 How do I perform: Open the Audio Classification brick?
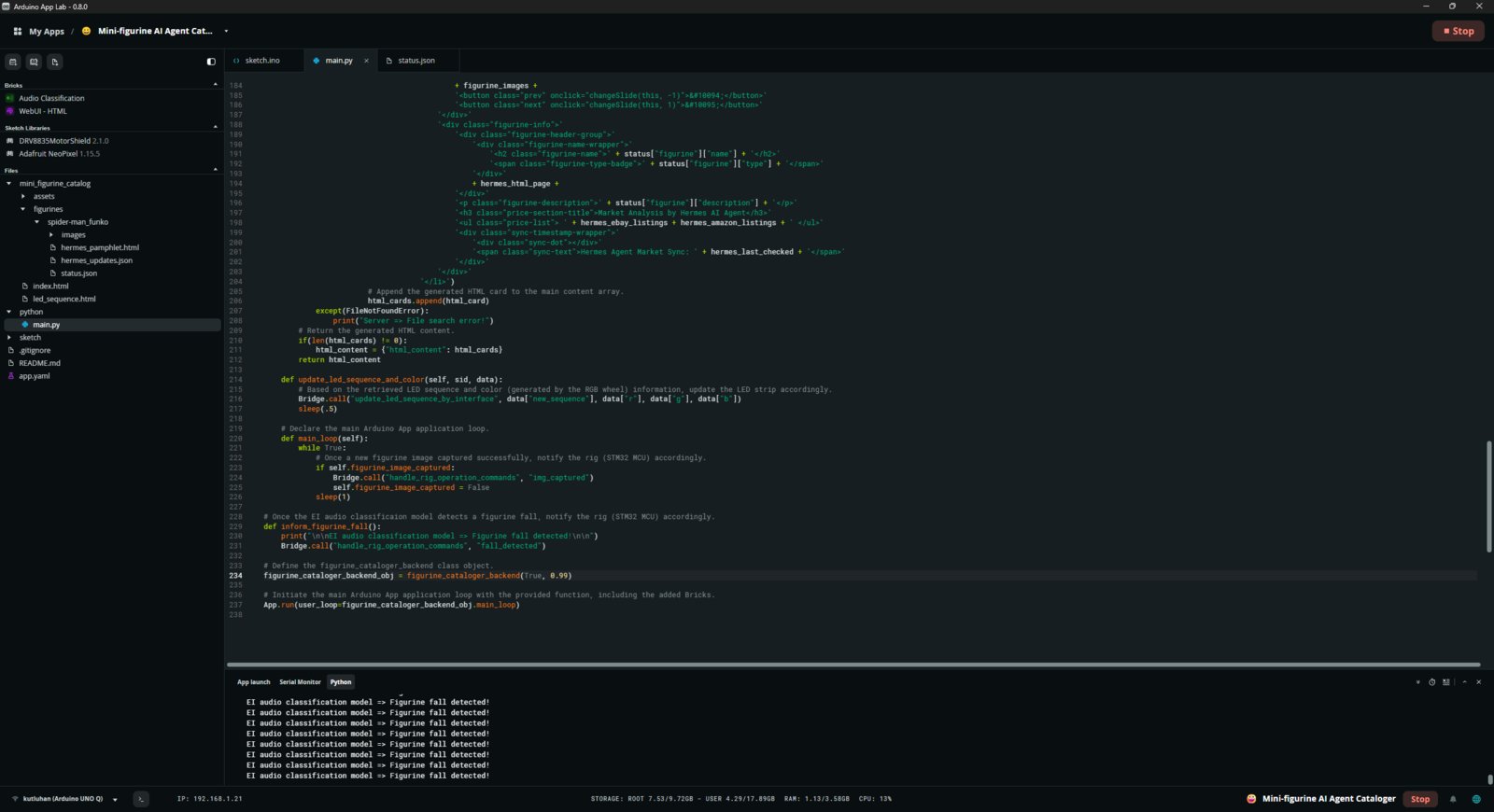(51, 98)
